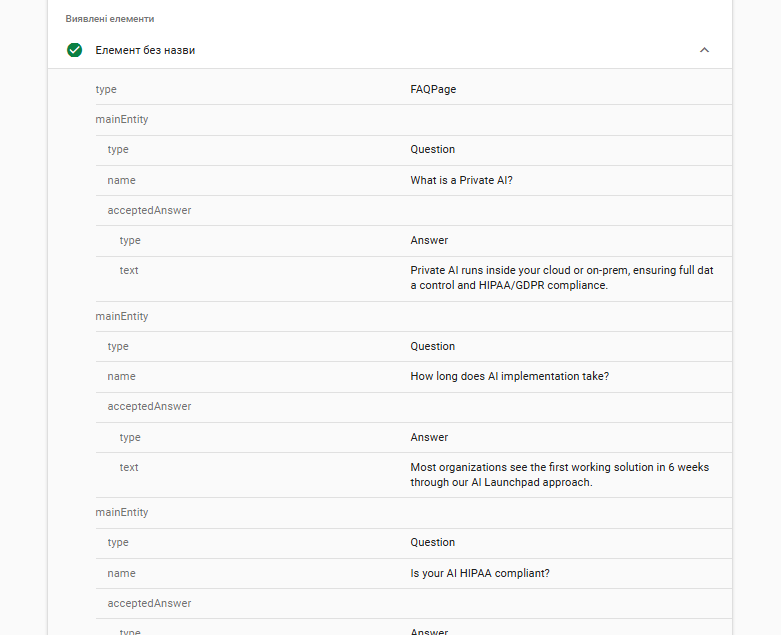
Task: Click the 'Private AI runs inside your cloud' answer text
Action: [x=562, y=277]
